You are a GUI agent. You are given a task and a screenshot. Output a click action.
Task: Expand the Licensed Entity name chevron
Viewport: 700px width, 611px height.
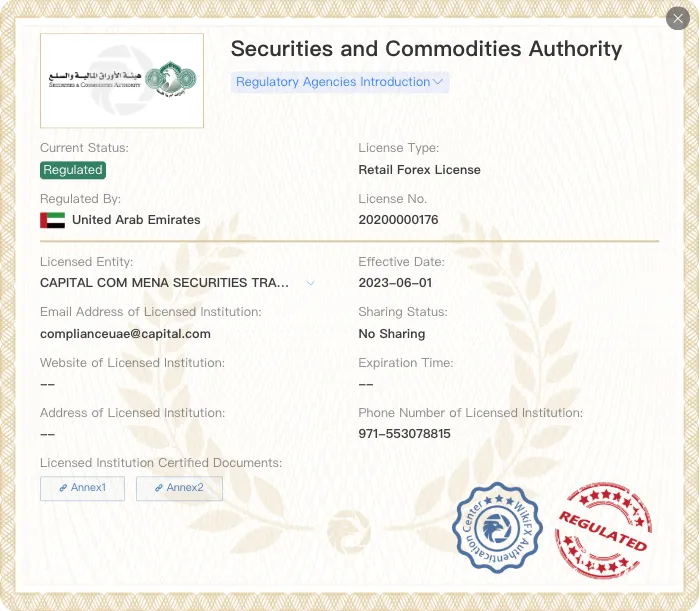pyautogui.click(x=311, y=283)
